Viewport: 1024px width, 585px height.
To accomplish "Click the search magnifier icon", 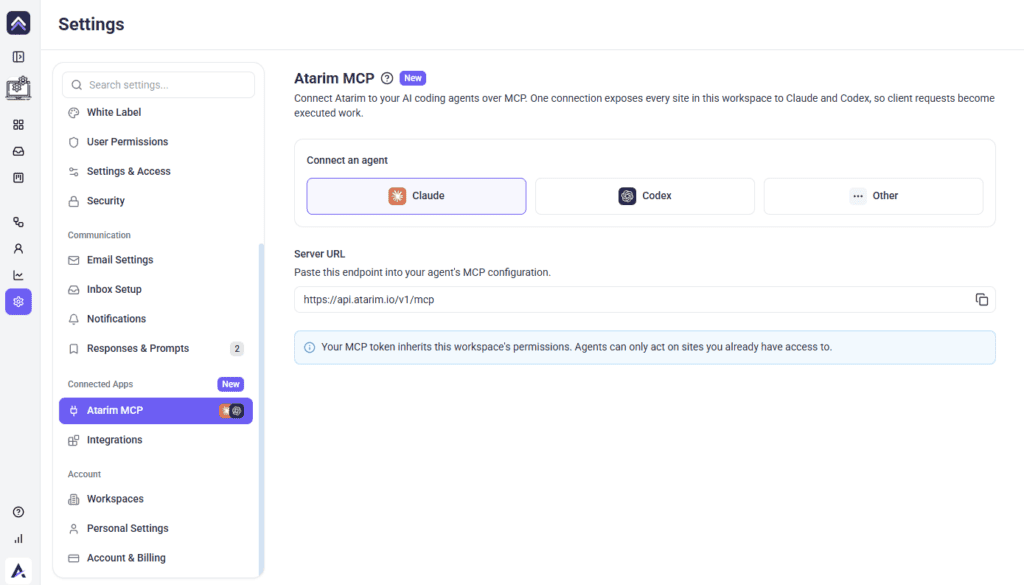I will [76, 85].
